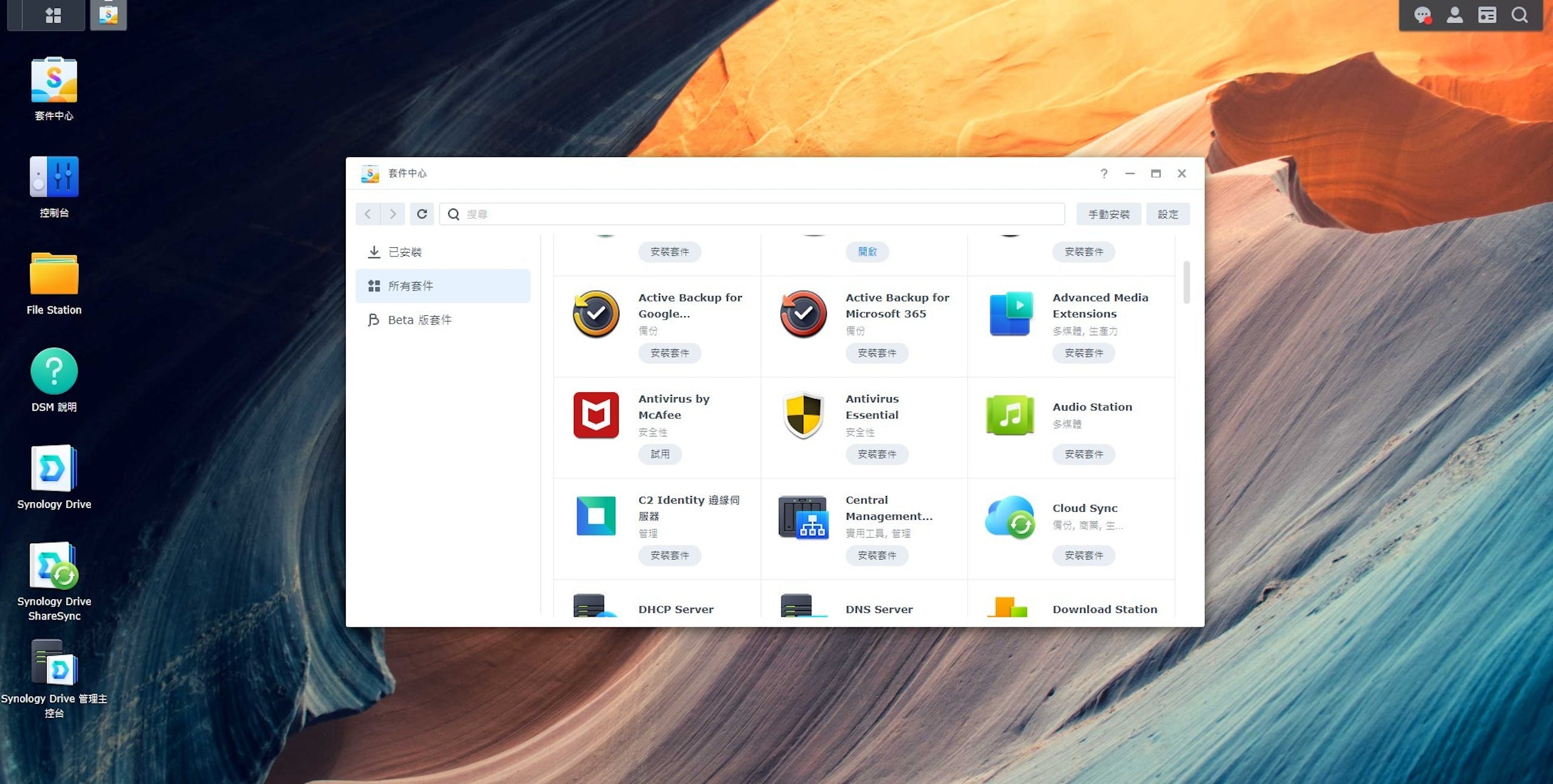Click the Central Management System icon
The width and height of the screenshot is (1553, 784).
(x=803, y=517)
